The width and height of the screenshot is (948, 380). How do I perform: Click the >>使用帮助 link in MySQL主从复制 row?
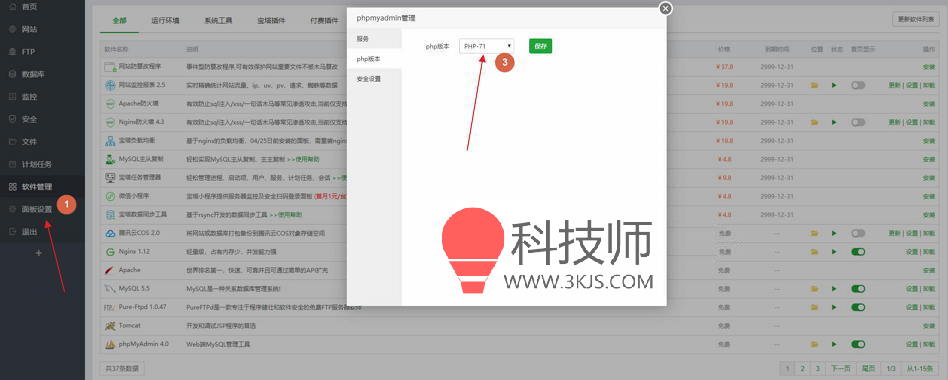coord(303,159)
